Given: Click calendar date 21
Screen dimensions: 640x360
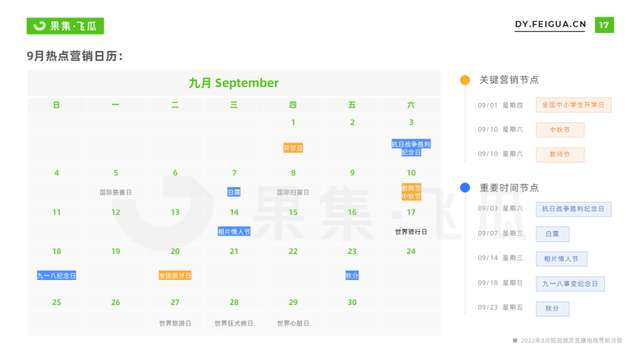Looking at the screenshot, I should coord(234,251).
